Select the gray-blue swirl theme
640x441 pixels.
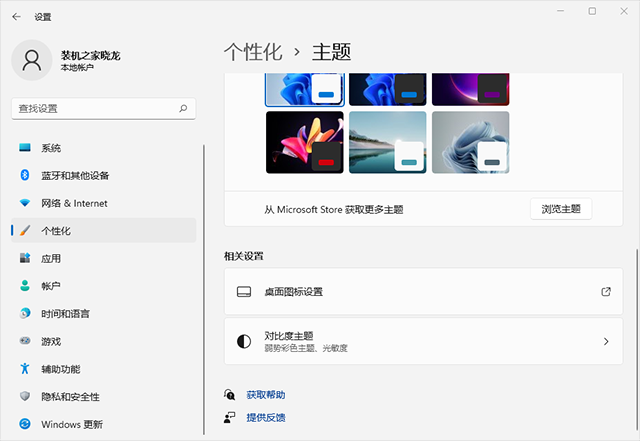(x=470, y=142)
